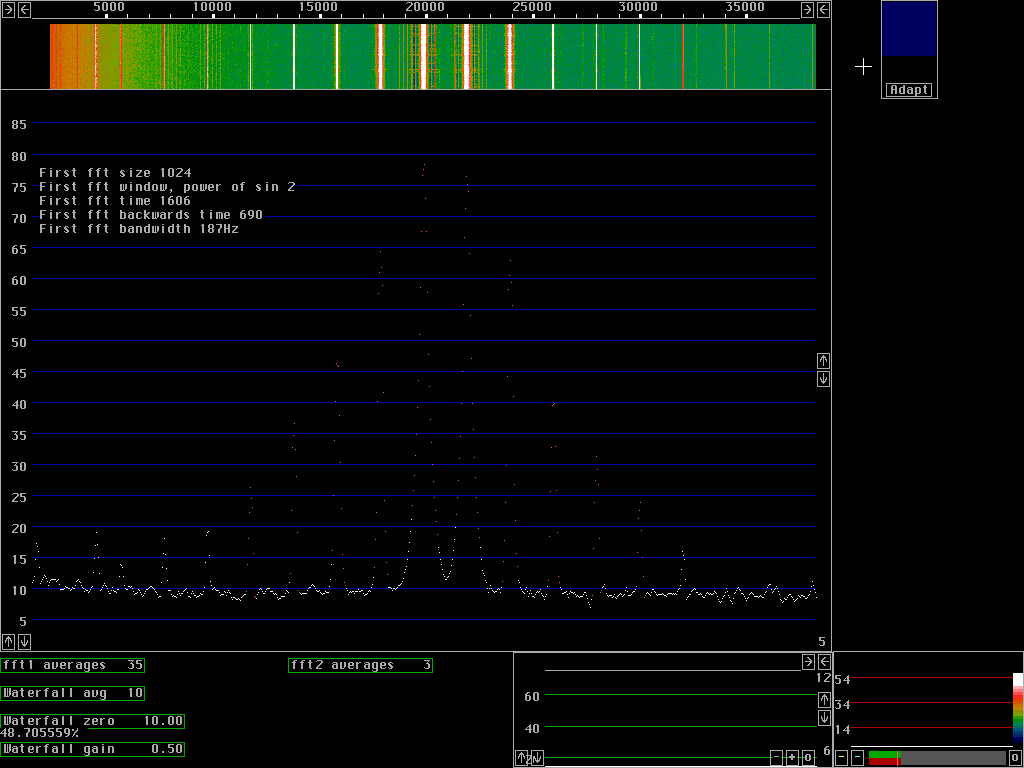Click 'First fft backwards time 690' text
Image resolution: width=1024 pixels, height=768 pixels.
pos(151,215)
